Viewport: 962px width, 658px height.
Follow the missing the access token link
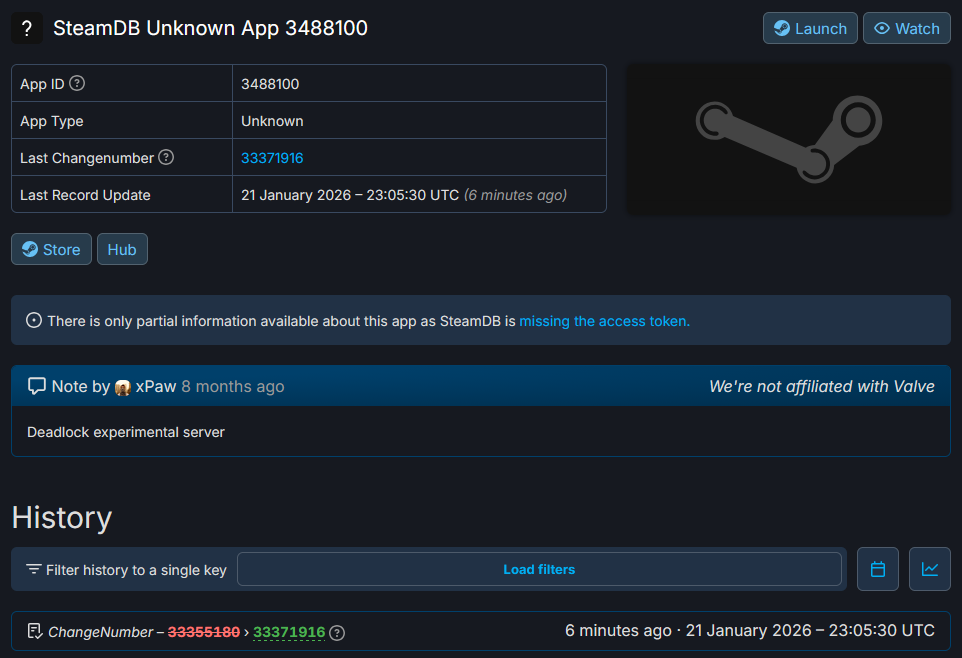point(604,321)
